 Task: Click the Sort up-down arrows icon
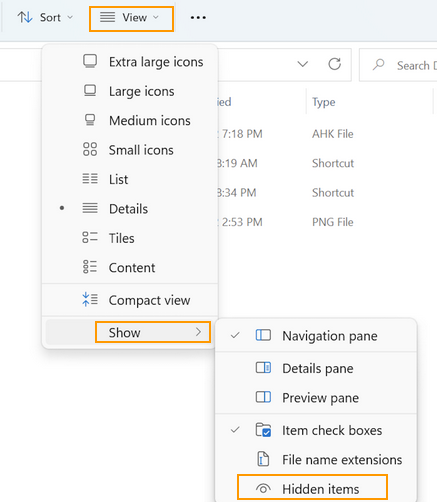[25, 17]
